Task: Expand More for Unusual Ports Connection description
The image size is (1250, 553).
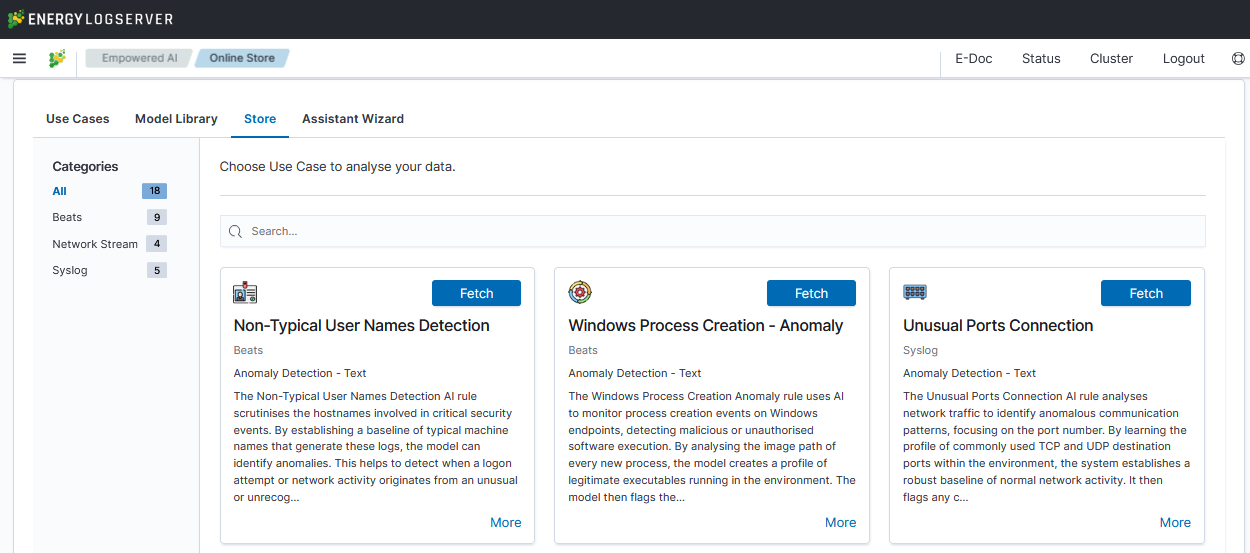Action: tap(1175, 522)
